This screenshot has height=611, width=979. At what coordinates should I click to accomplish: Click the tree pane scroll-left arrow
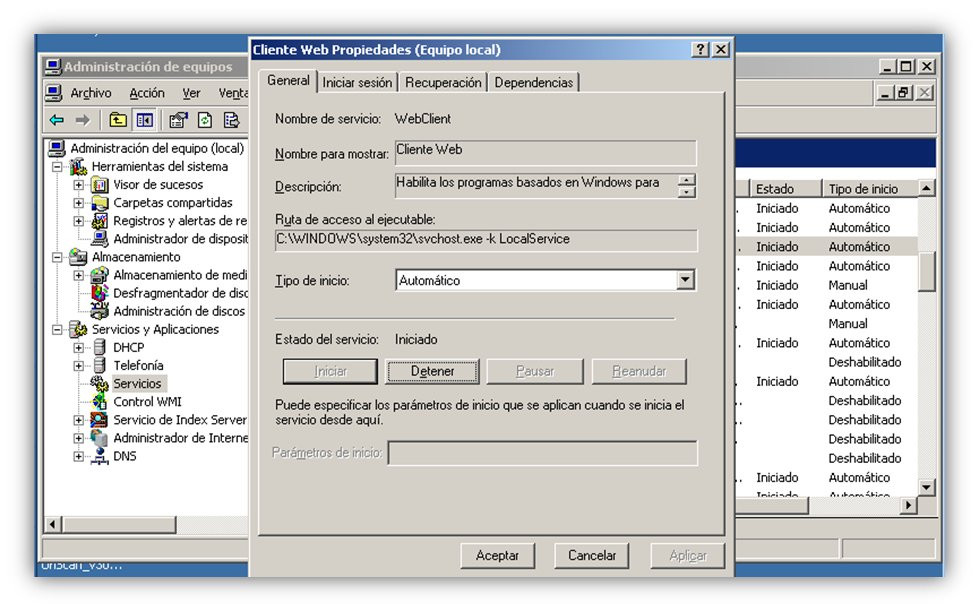tap(54, 525)
